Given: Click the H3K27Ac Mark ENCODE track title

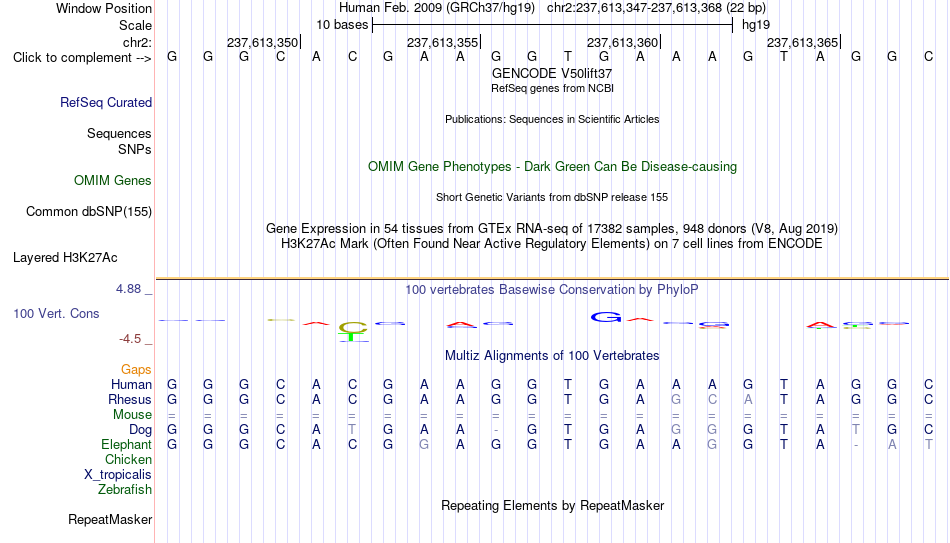Looking at the screenshot, I should click(552, 244).
